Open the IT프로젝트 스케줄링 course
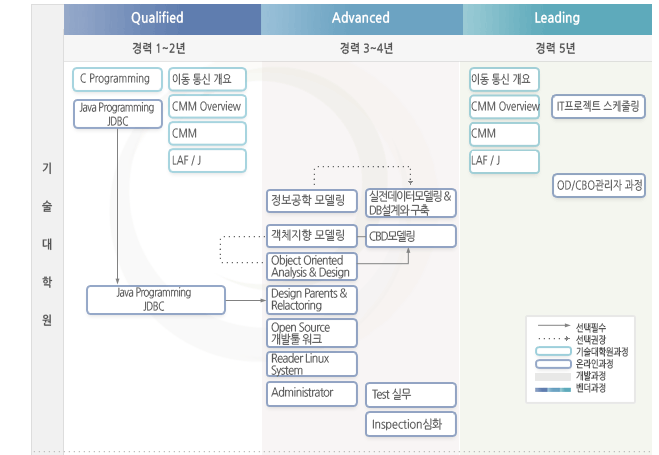The width and height of the screenshot is (659, 455). tap(599, 106)
